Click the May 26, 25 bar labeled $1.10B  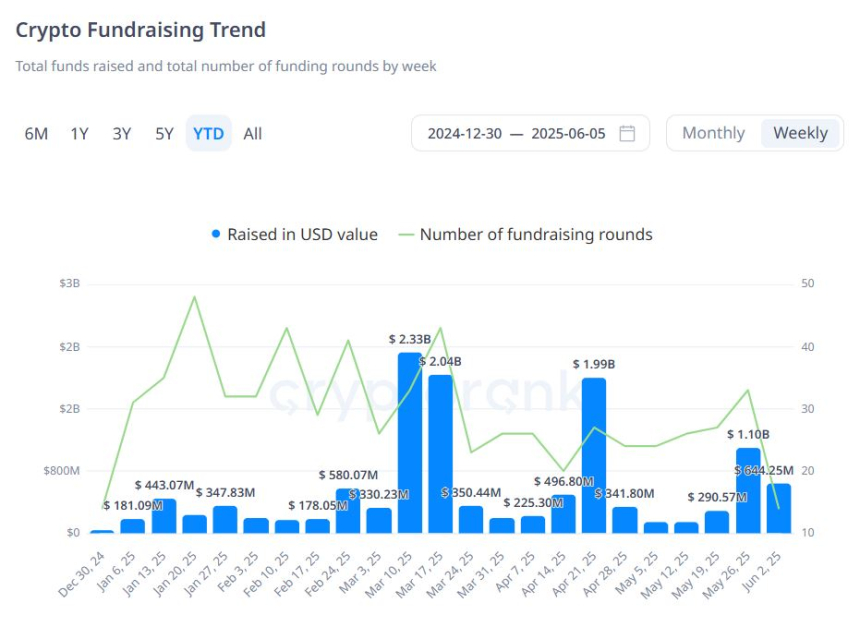click(x=748, y=490)
